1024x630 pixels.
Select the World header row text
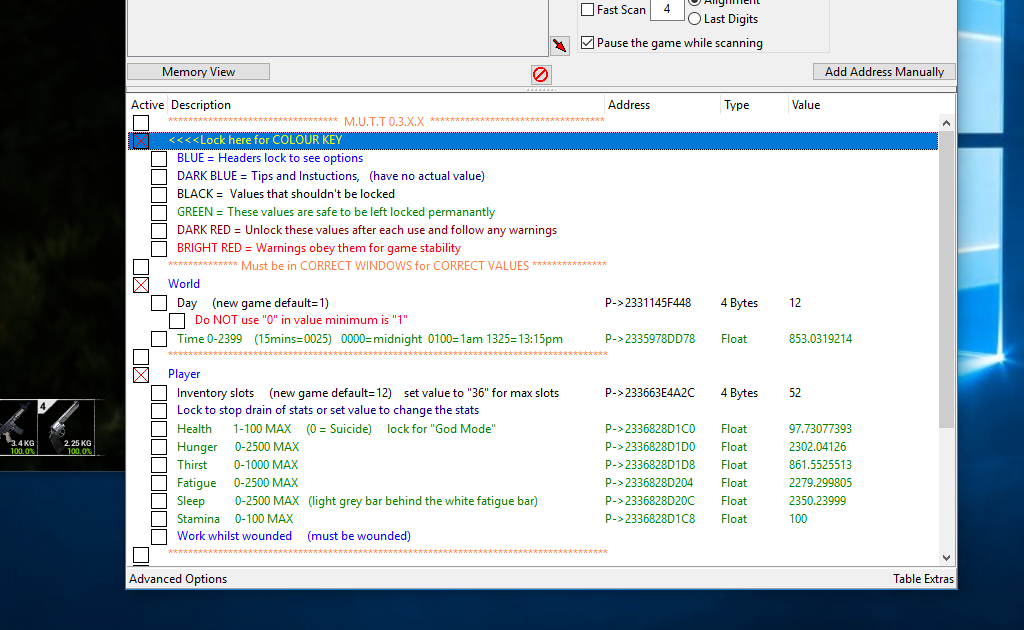coord(184,284)
